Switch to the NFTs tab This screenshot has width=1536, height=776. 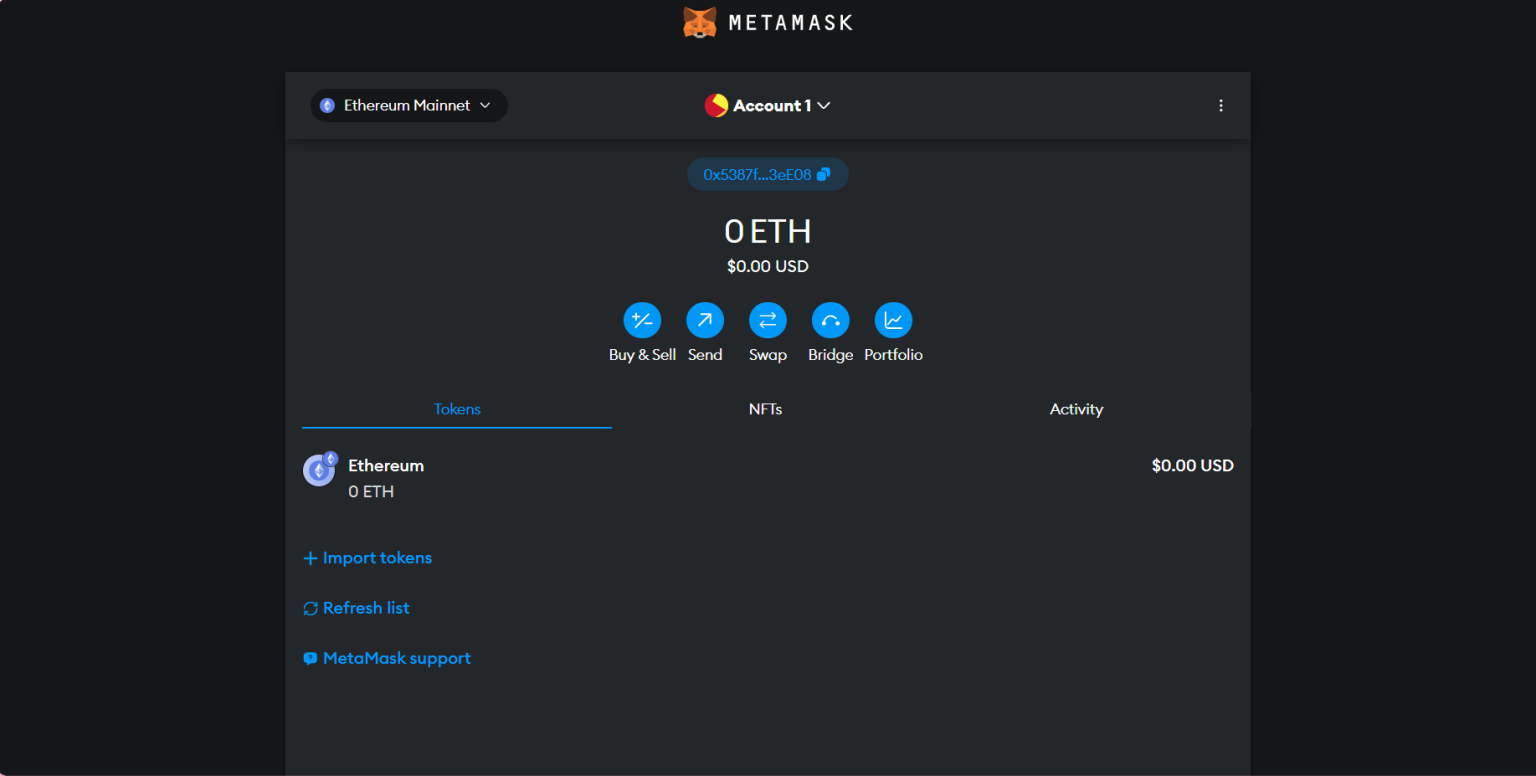click(766, 409)
